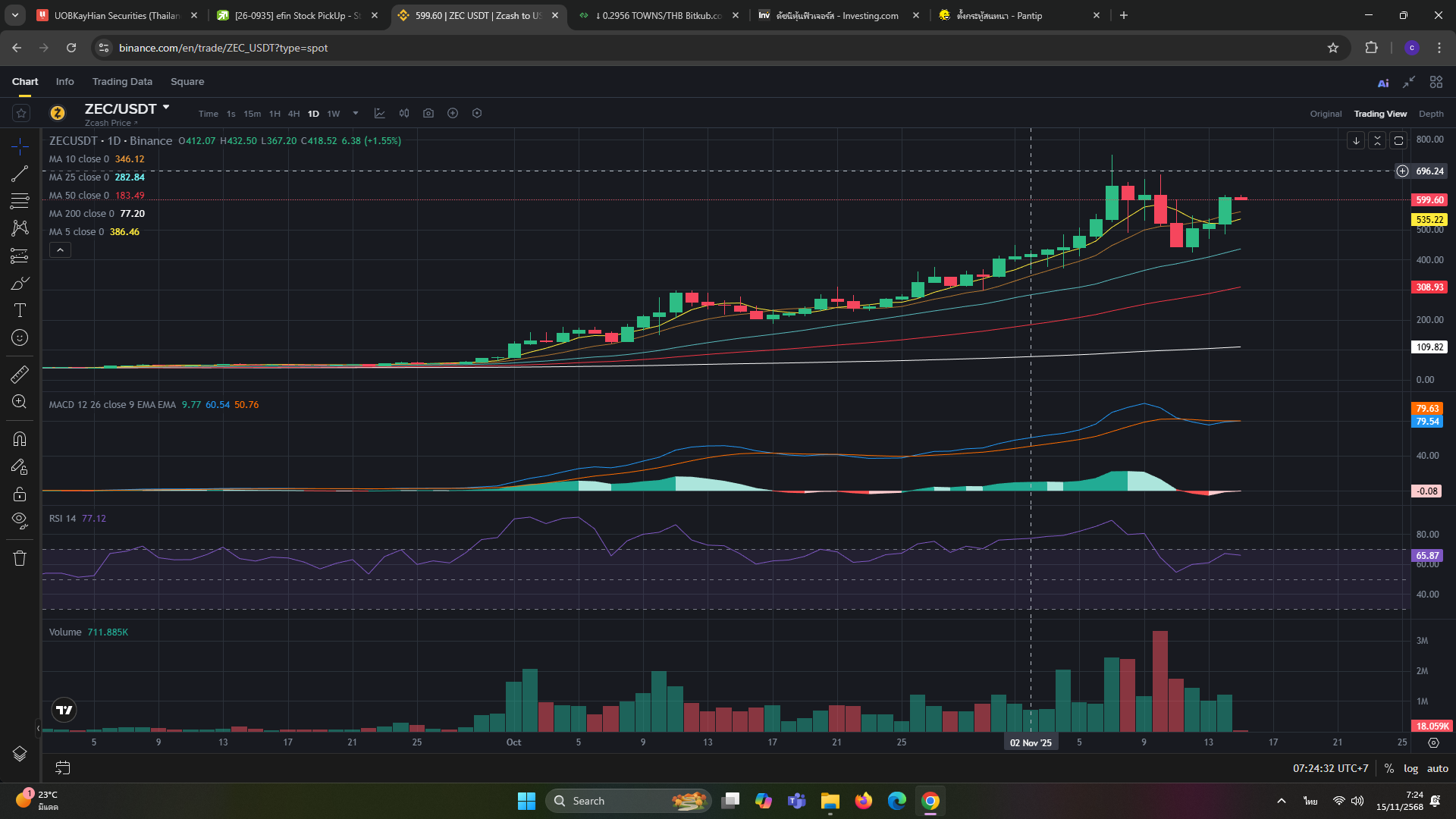The image size is (1456, 819).
Task: Toggle log scale on price axis
Action: pyautogui.click(x=1410, y=768)
